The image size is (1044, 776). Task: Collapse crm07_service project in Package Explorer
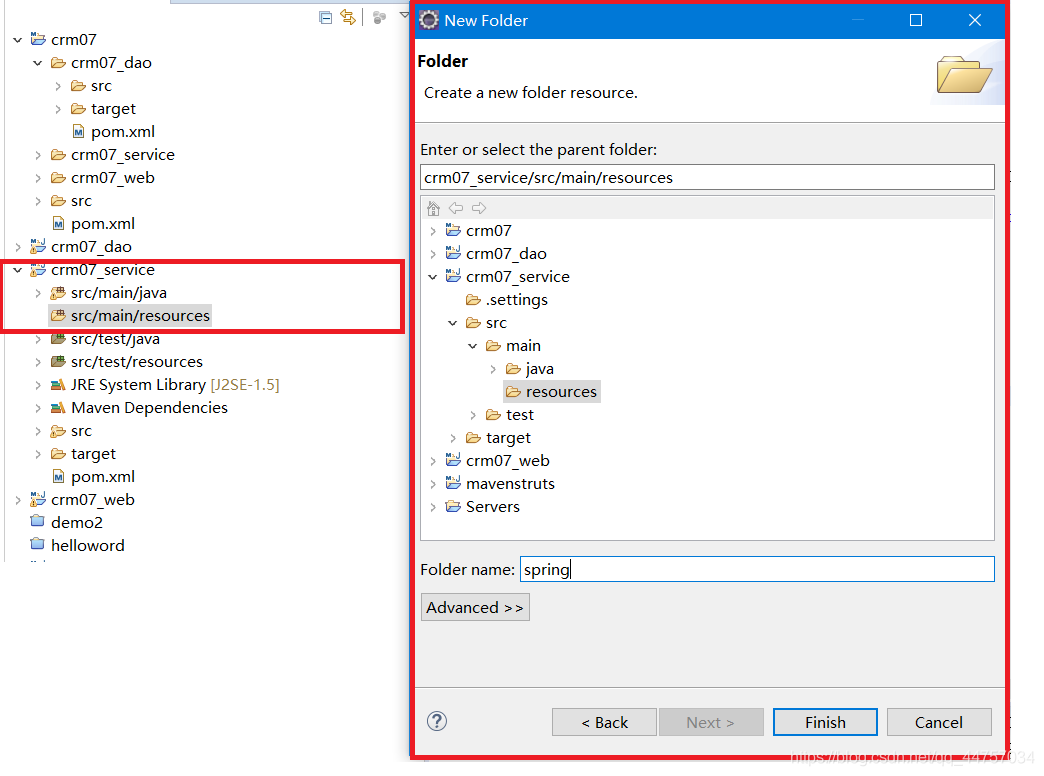pyautogui.click(x=18, y=270)
